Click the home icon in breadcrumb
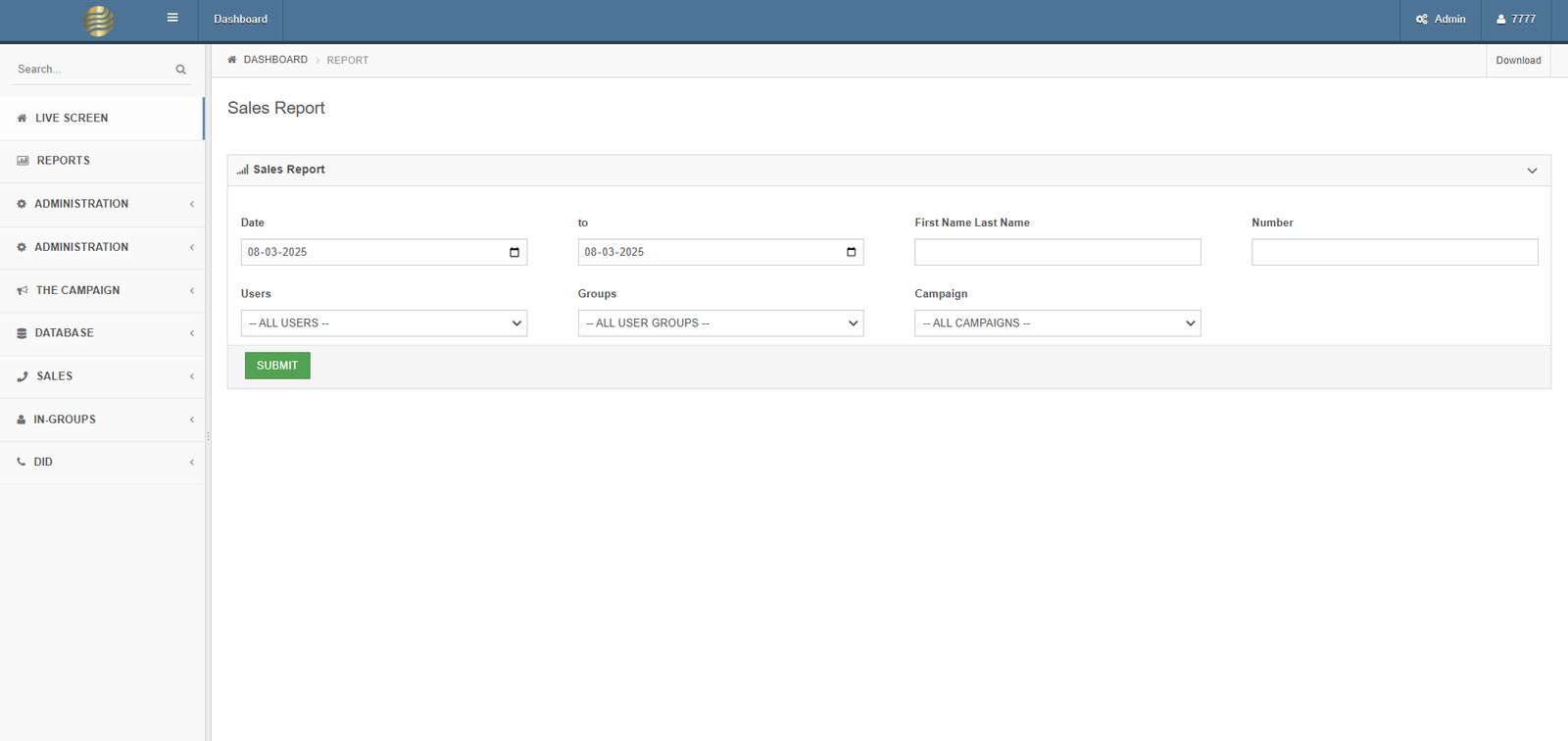The width and height of the screenshot is (1568, 741). (x=232, y=60)
